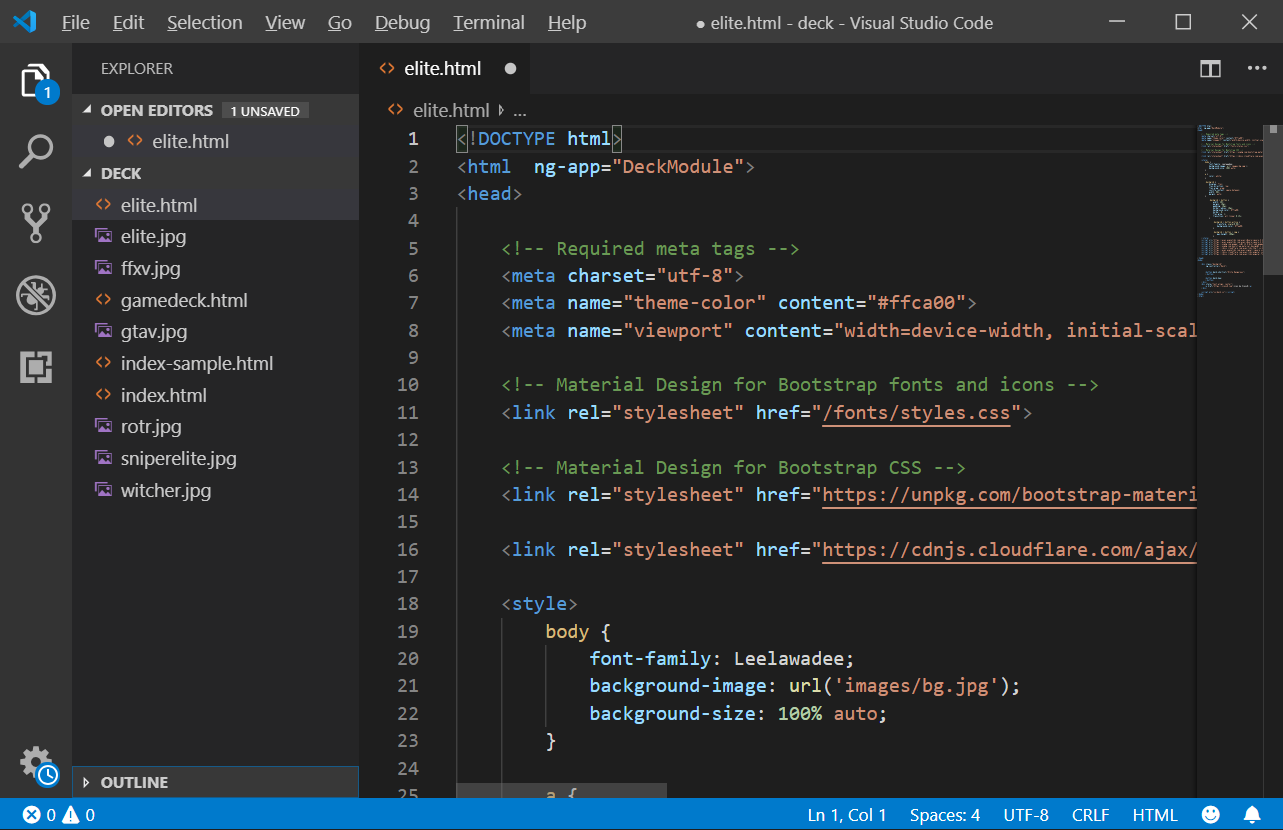The image size is (1283, 830).
Task: Open the Selection menu
Action: pos(204,22)
